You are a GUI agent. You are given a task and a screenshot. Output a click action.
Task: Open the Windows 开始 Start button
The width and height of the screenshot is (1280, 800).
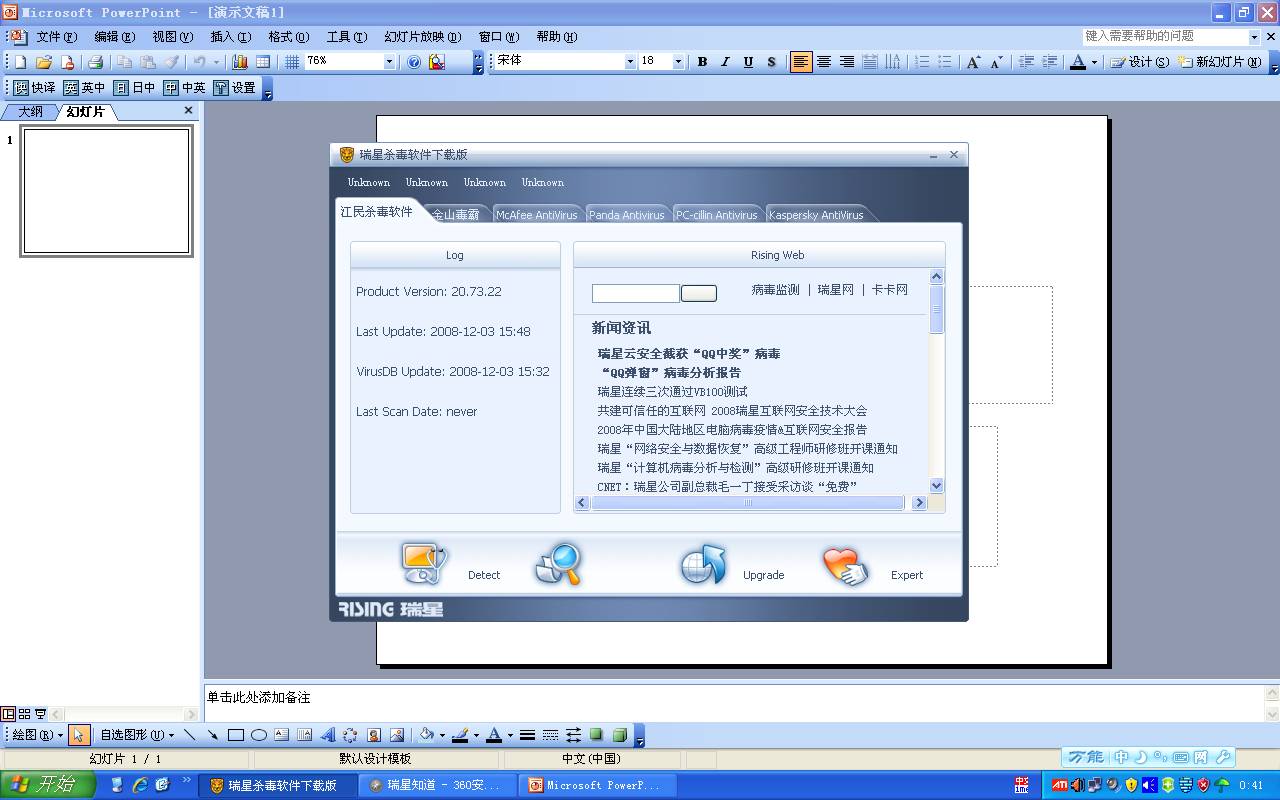click(x=47, y=785)
